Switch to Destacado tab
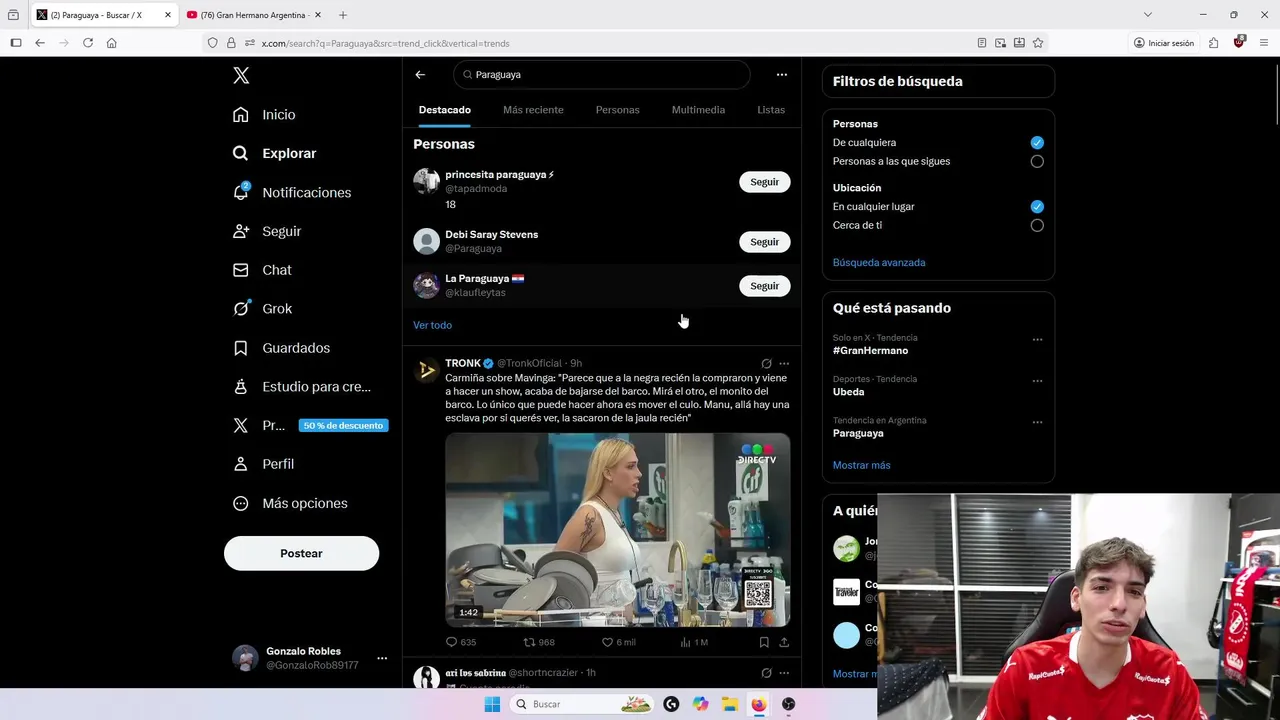The width and height of the screenshot is (1280, 720). pyautogui.click(x=445, y=110)
